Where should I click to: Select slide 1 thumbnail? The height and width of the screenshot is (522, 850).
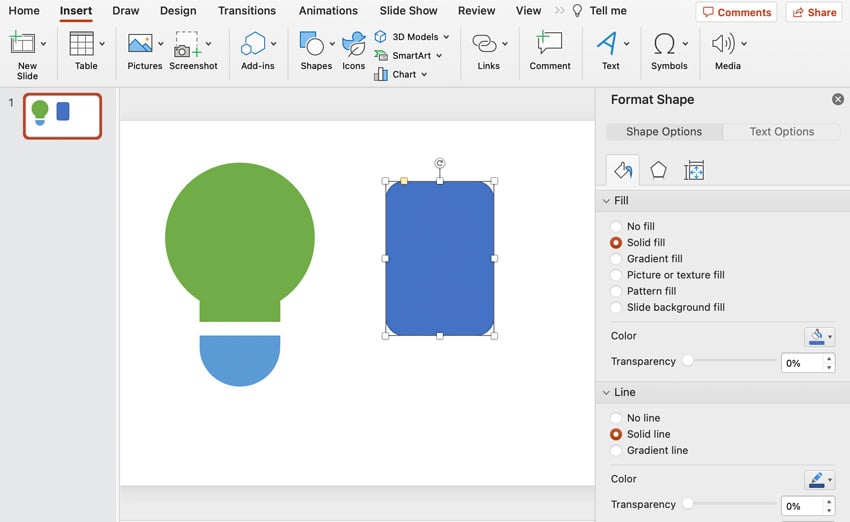coord(62,115)
